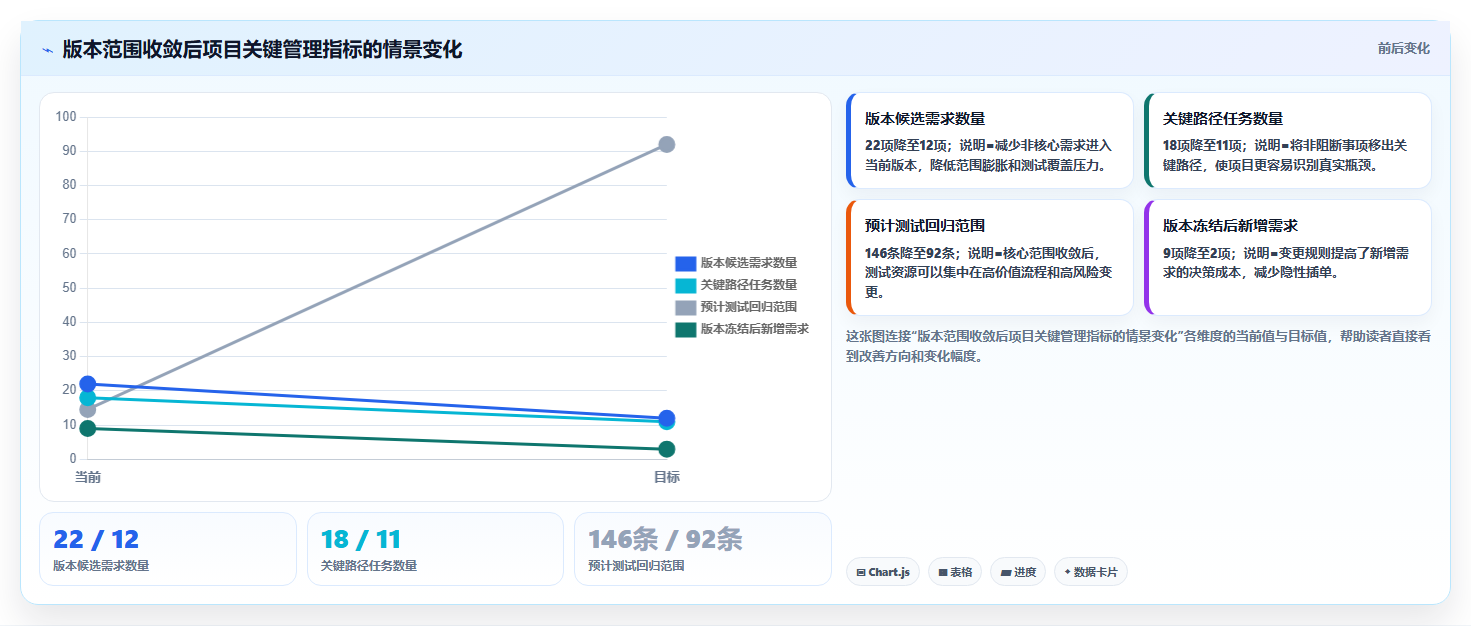This screenshot has width=1471, height=626.
Task: Toggle 版本冻结后新增需求 legend green swatch
Action: click(x=685, y=329)
